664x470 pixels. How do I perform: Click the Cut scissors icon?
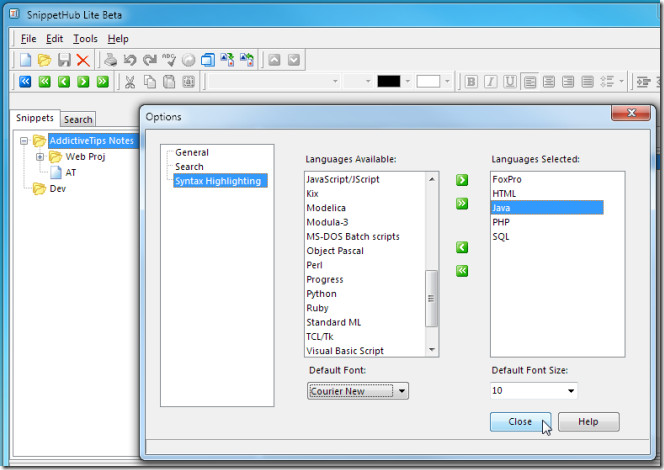coord(130,82)
